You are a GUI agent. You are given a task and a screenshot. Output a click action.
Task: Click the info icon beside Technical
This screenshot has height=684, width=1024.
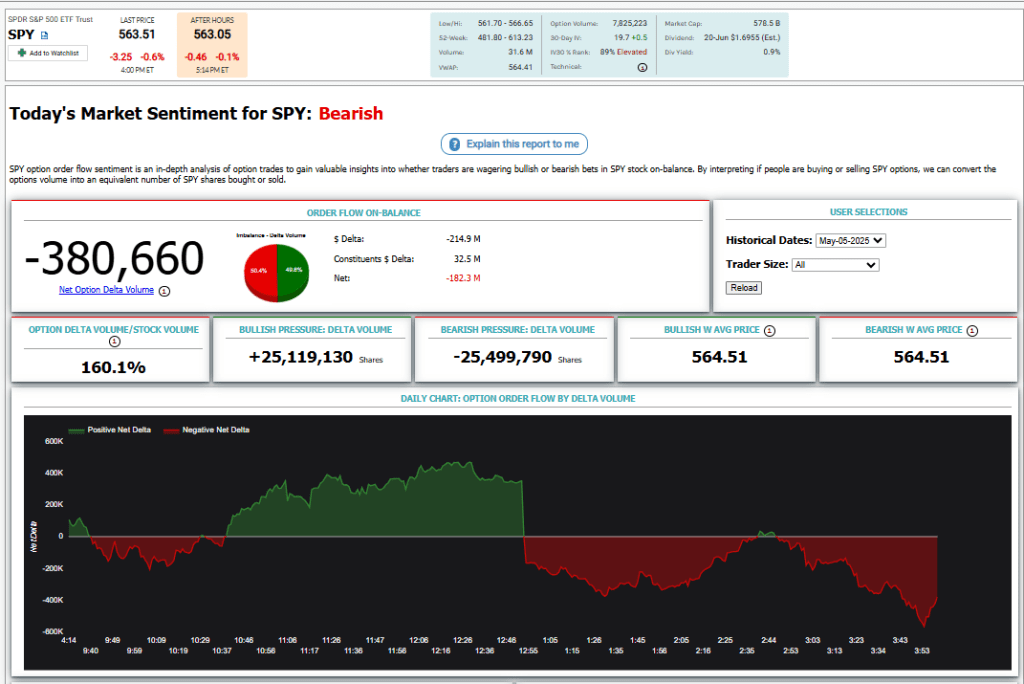pos(643,67)
